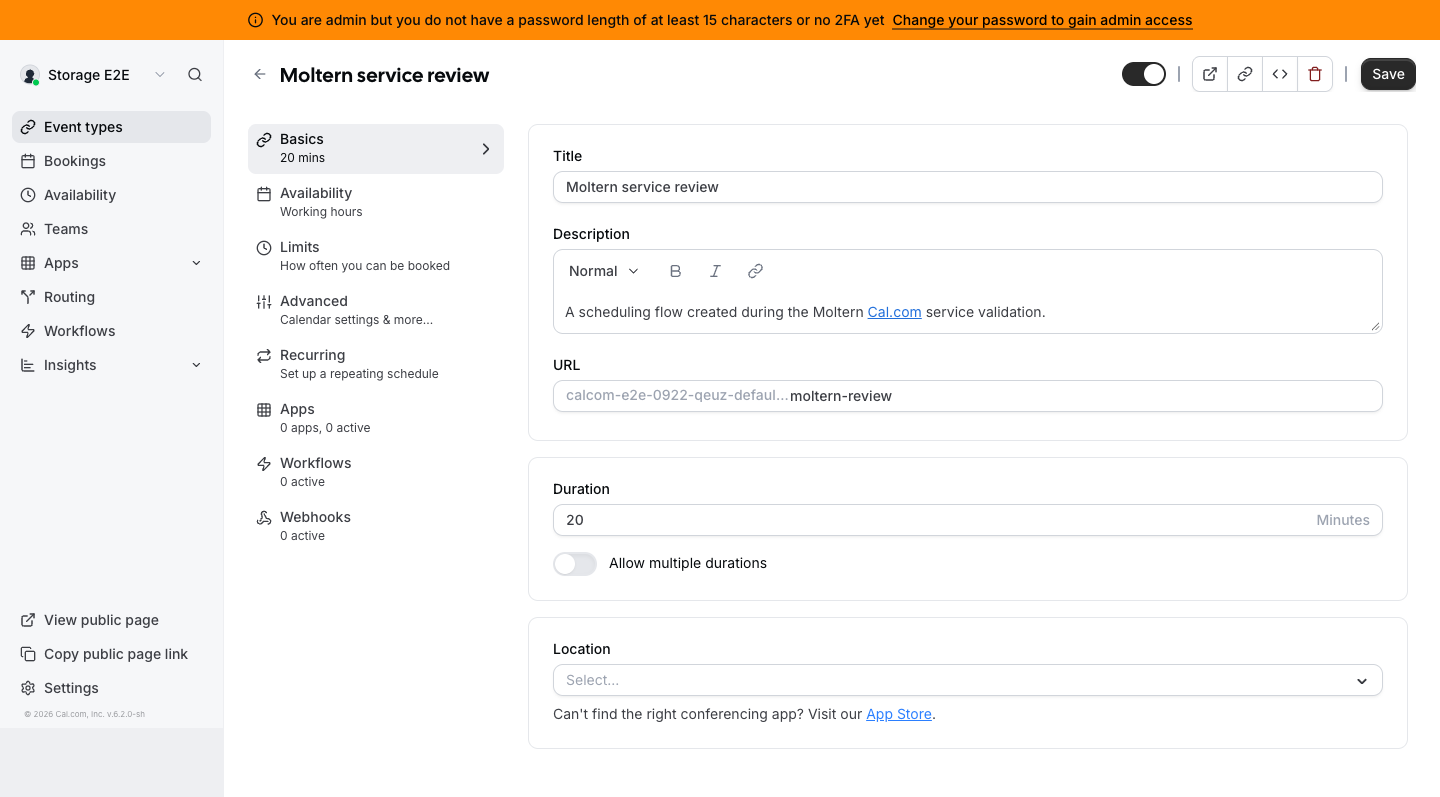Screen dimensions: 1440x797
Task: Delete event type with the trash icon
Action: 1315,74
